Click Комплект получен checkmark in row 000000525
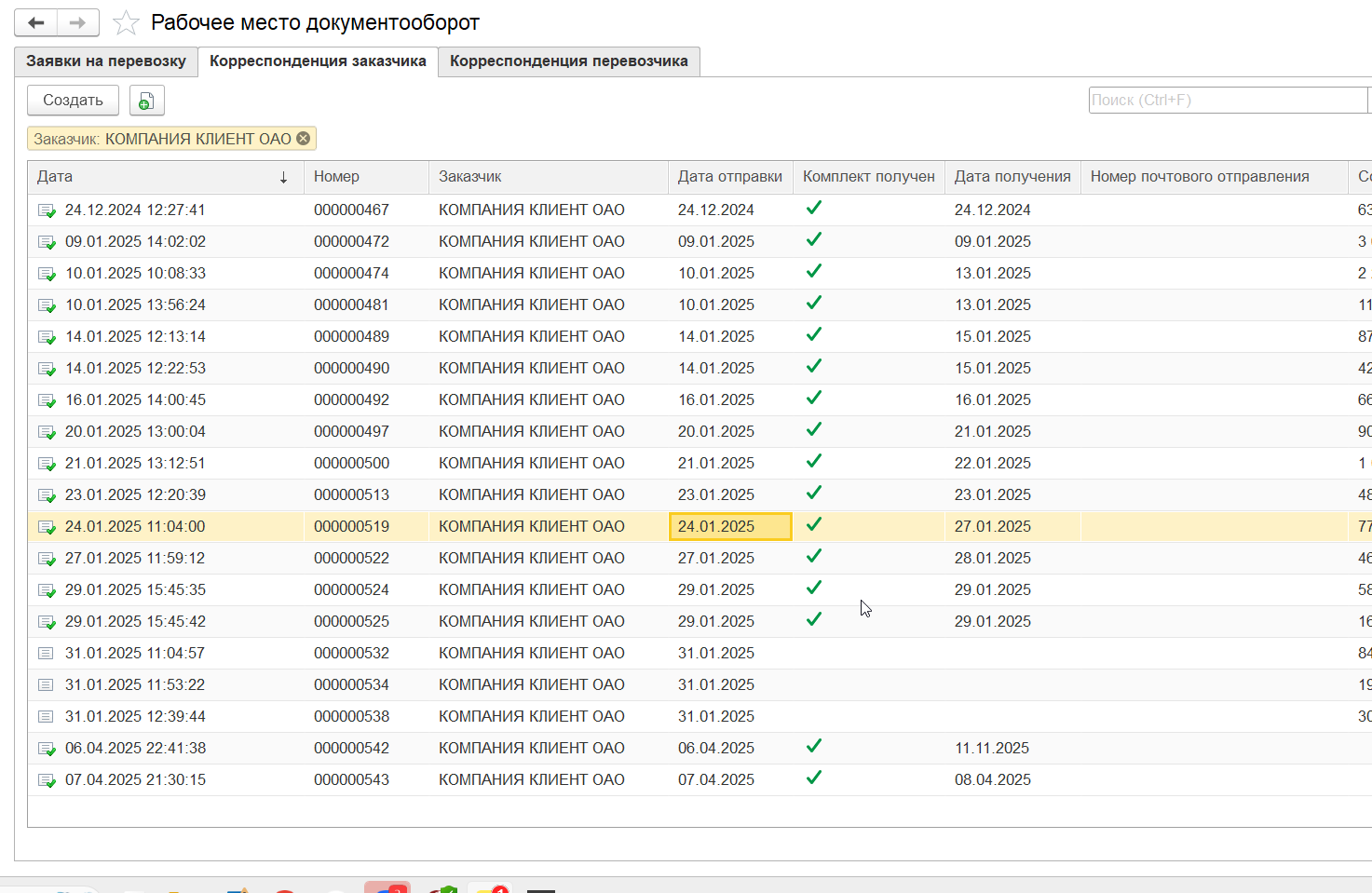Viewport: 1372px width, 893px height. coord(814,619)
